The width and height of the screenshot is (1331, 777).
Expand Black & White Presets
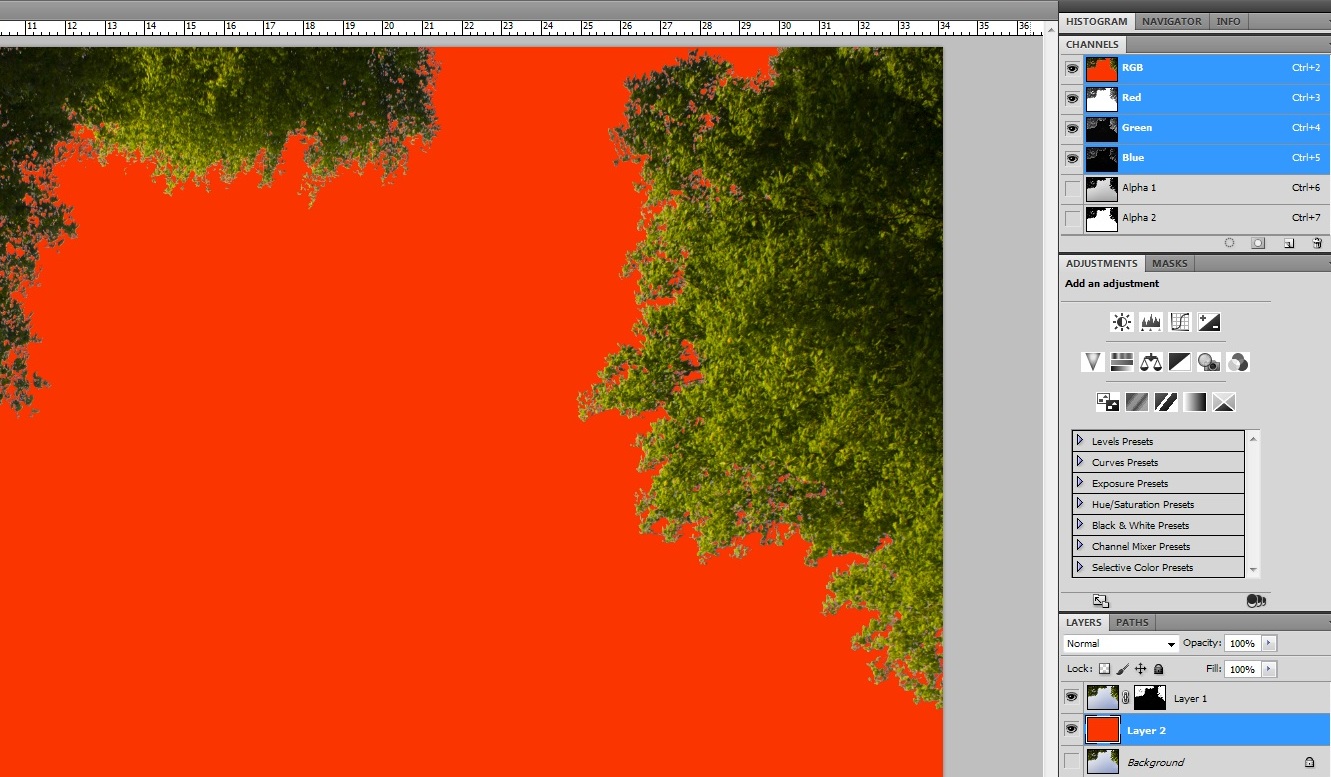pyautogui.click(x=1080, y=525)
